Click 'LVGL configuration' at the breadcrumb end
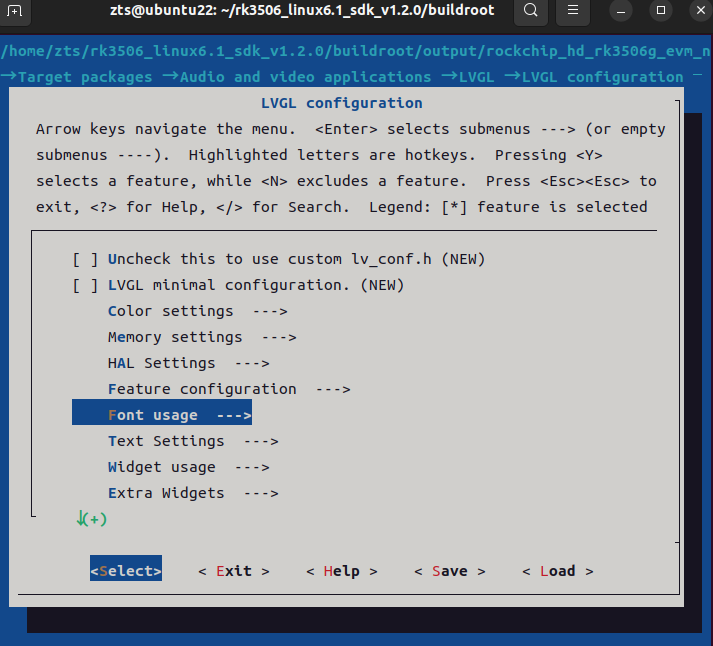Image resolution: width=713 pixels, height=646 pixels. tap(603, 77)
